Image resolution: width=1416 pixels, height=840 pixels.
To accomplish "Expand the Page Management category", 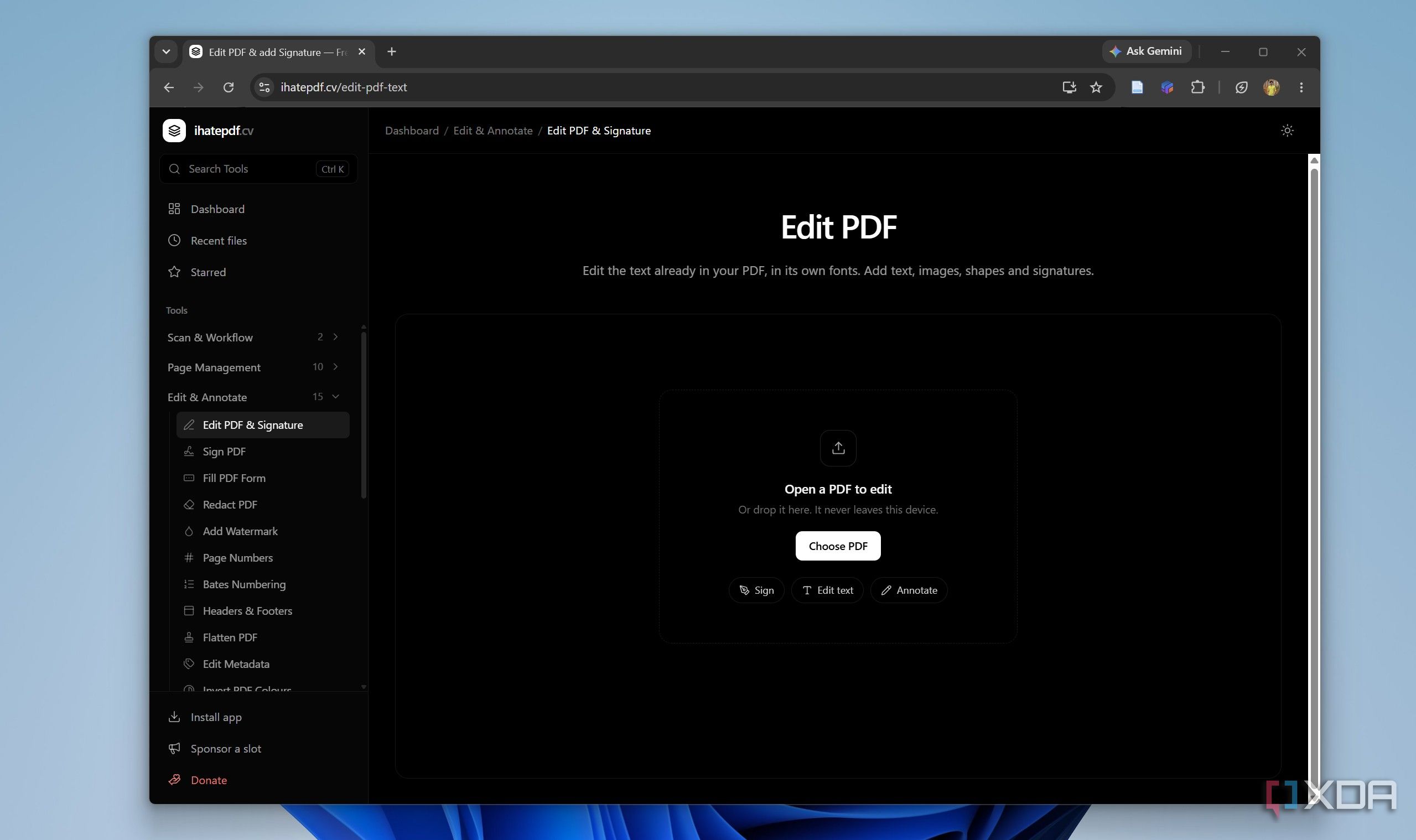I will point(253,367).
